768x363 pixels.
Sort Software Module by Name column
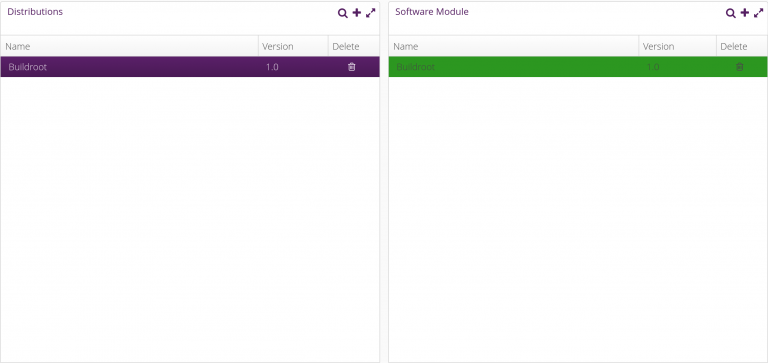click(x=514, y=47)
